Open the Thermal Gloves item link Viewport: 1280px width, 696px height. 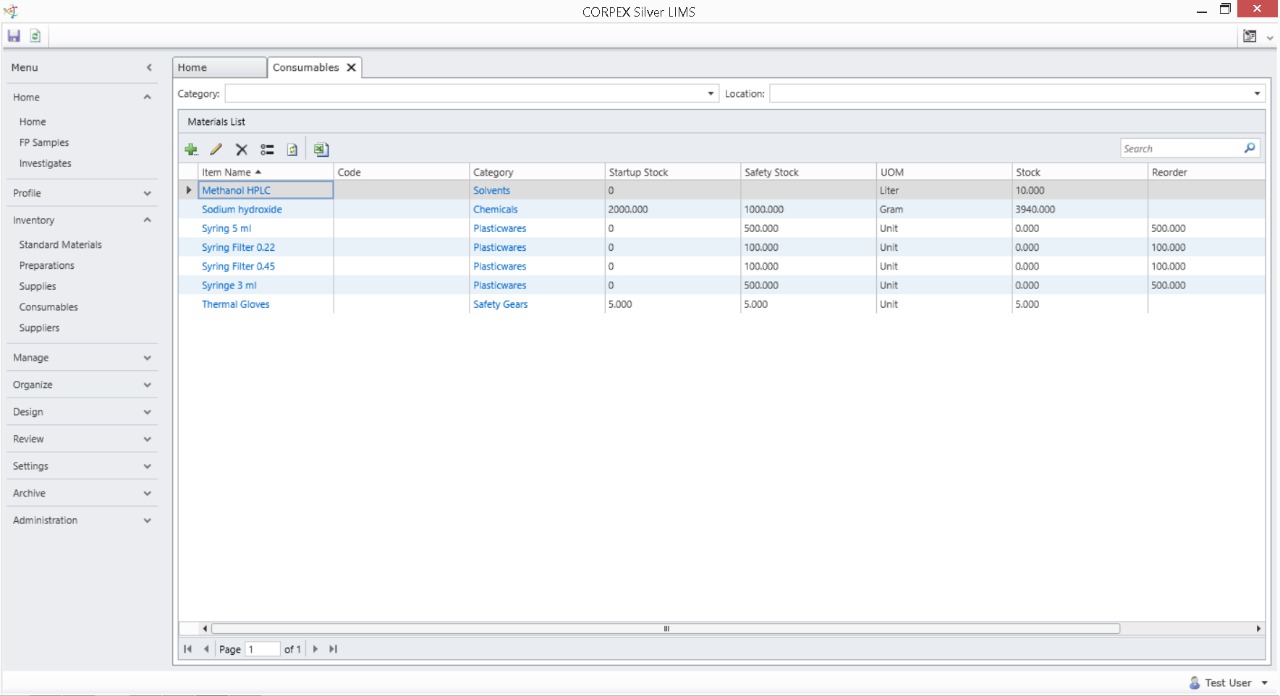coord(236,305)
